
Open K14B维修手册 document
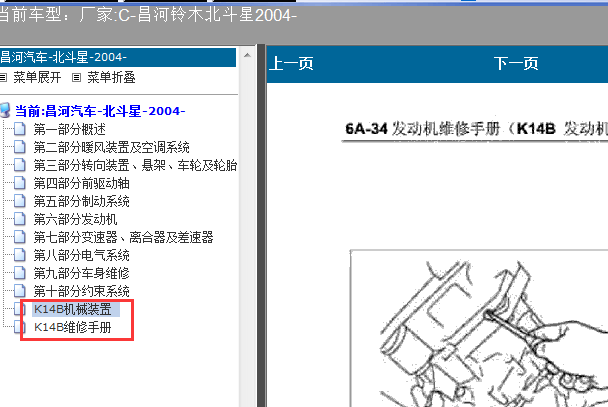point(73,327)
